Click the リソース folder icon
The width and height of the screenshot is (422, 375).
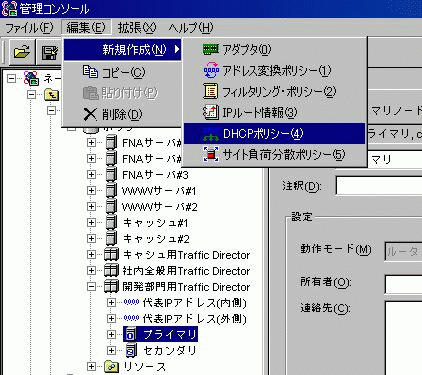pyautogui.click(x=112, y=367)
